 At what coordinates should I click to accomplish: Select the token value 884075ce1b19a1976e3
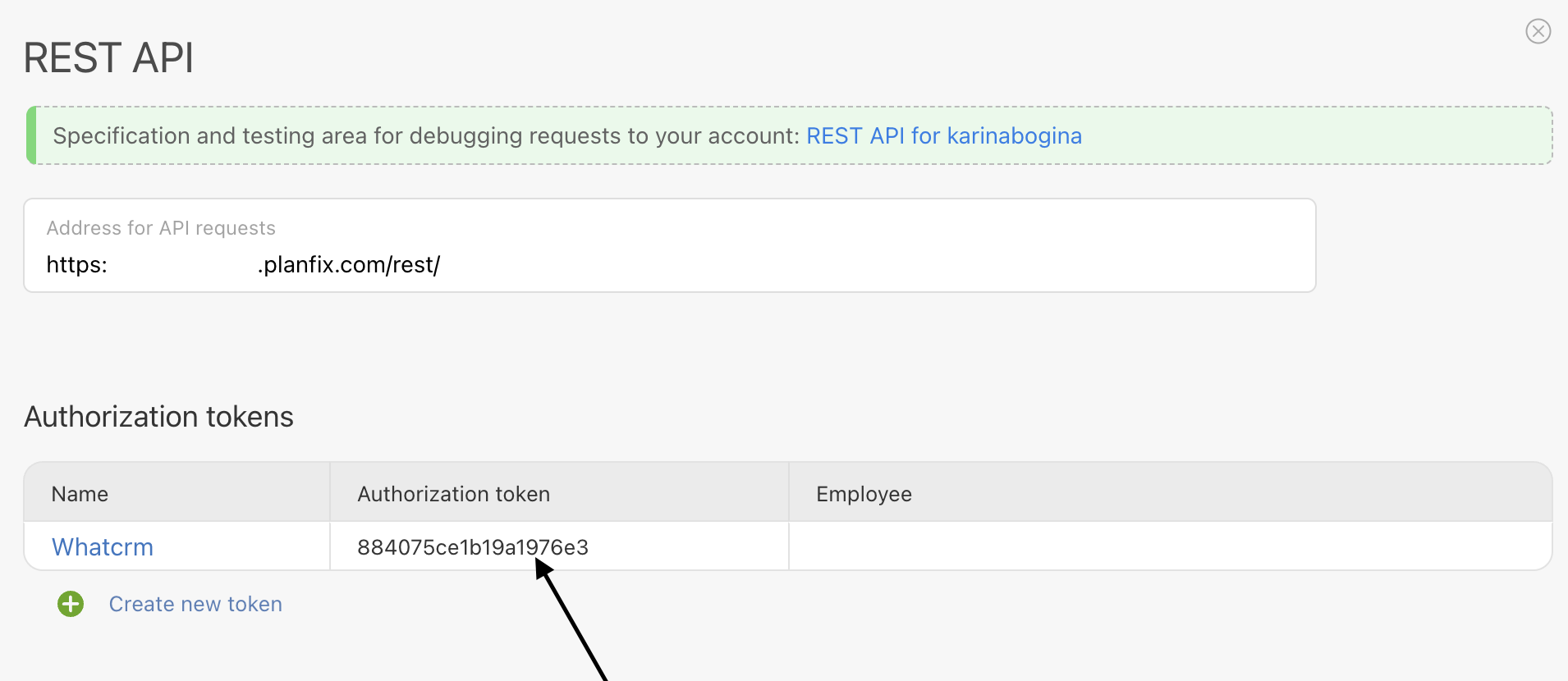click(472, 547)
